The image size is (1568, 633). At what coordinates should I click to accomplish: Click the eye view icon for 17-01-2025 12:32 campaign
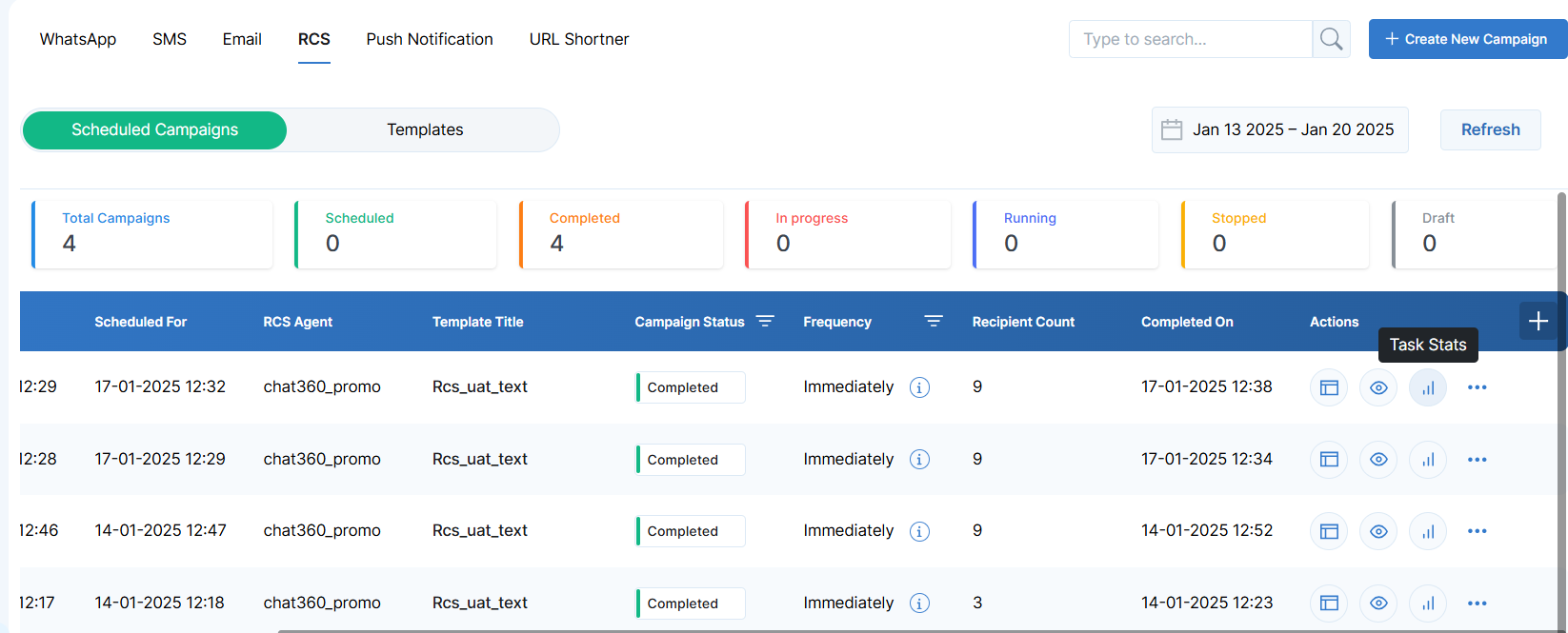point(1378,387)
